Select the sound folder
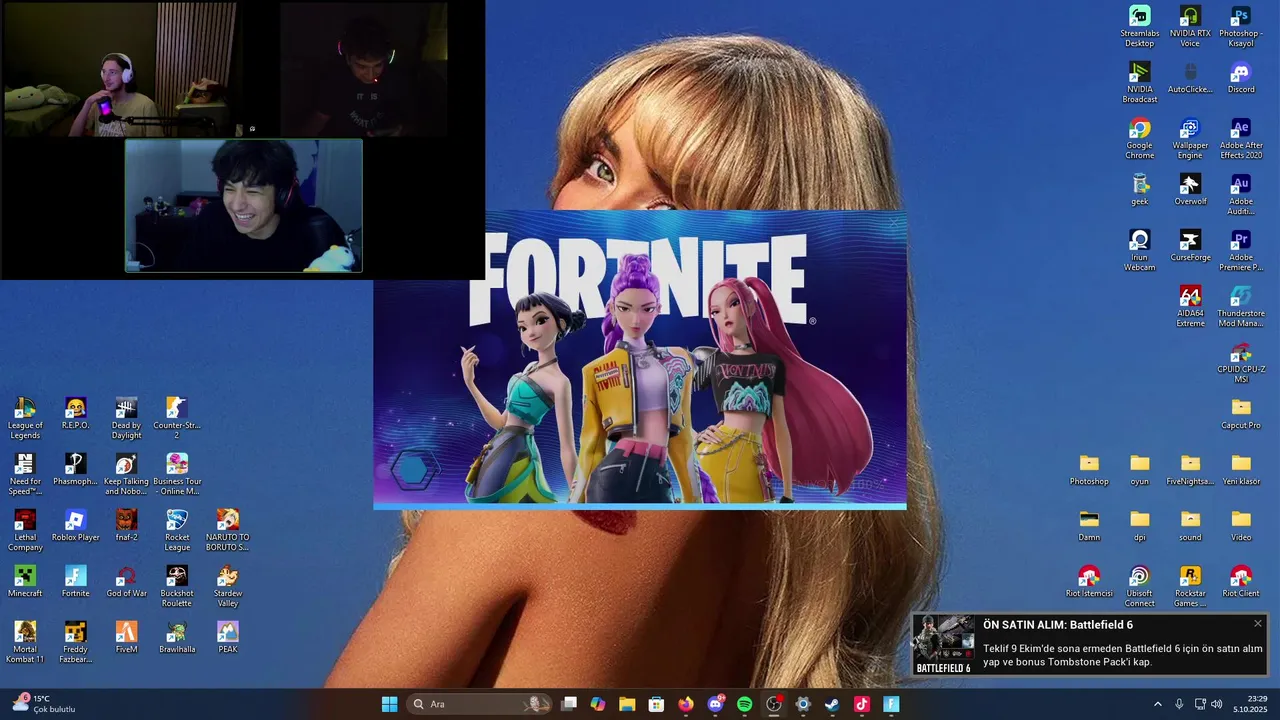 tap(1190, 526)
